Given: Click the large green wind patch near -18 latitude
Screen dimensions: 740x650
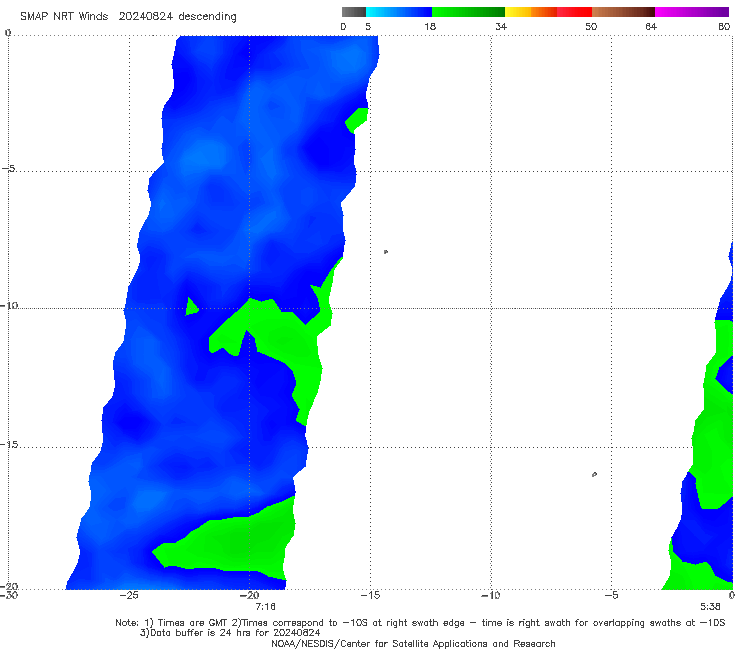Looking at the screenshot, I should click(236, 543).
